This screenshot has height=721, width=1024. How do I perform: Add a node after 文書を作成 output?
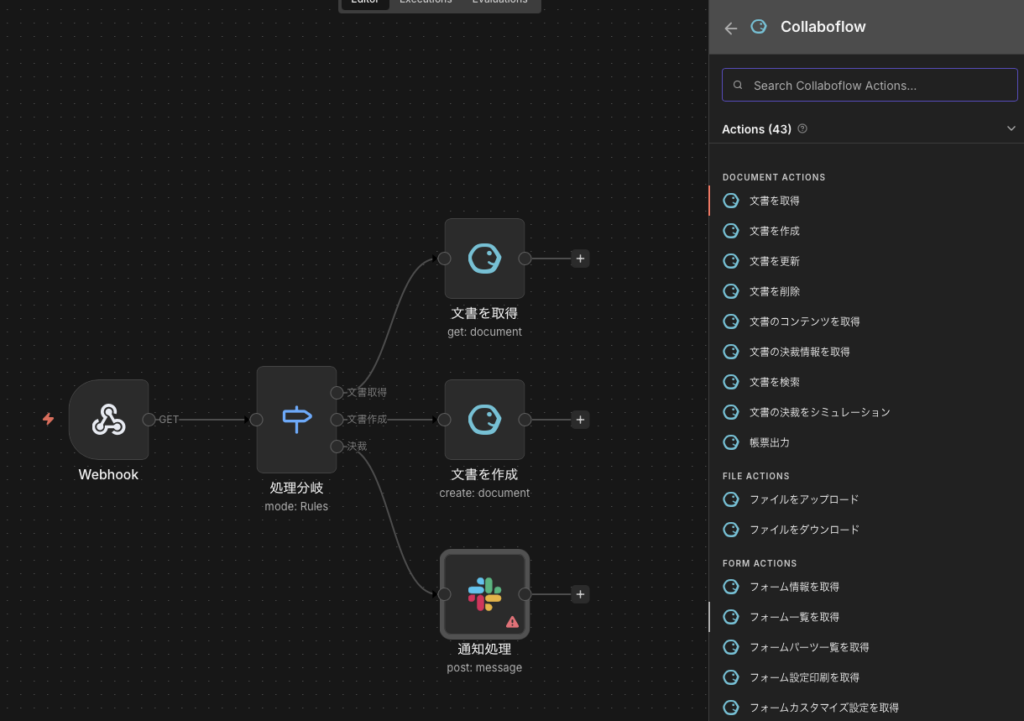(x=580, y=420)
